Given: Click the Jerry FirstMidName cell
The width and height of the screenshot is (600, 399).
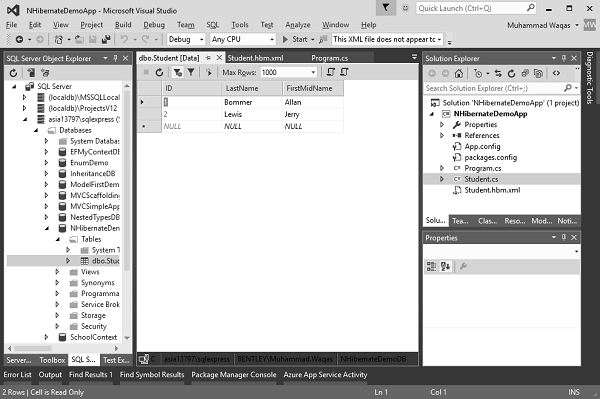Looking at the screenshot, I should 313,114.
